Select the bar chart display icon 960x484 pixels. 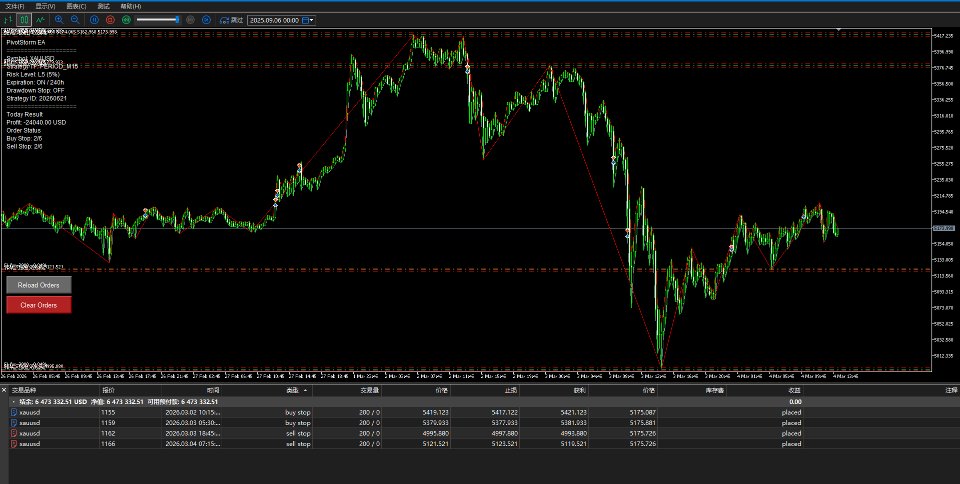[9, 20]
